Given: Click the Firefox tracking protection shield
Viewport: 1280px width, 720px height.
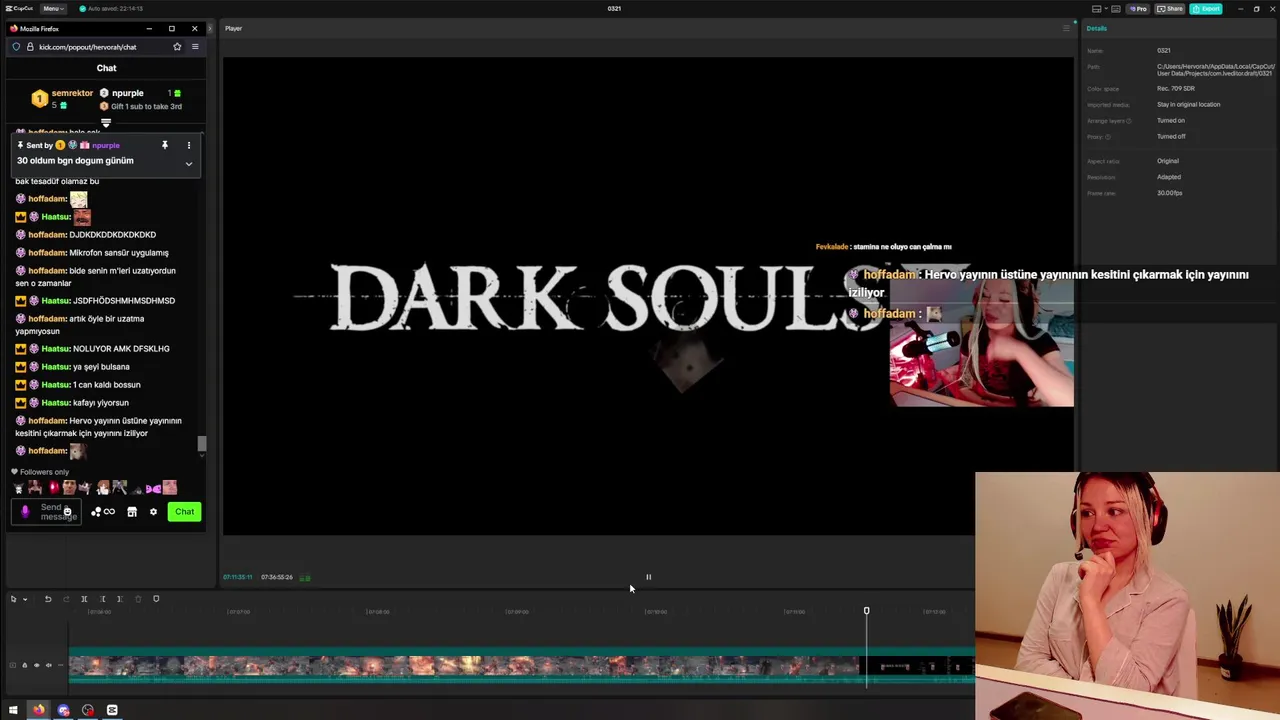Looking at the screenshot, I should point(16,47).
